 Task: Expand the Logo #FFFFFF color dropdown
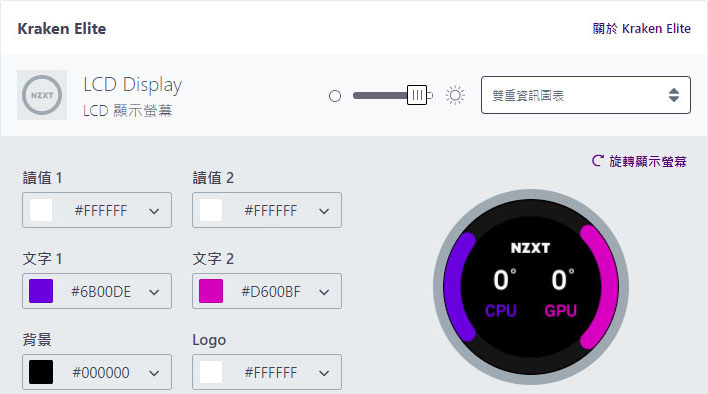(x=267, y=372)
